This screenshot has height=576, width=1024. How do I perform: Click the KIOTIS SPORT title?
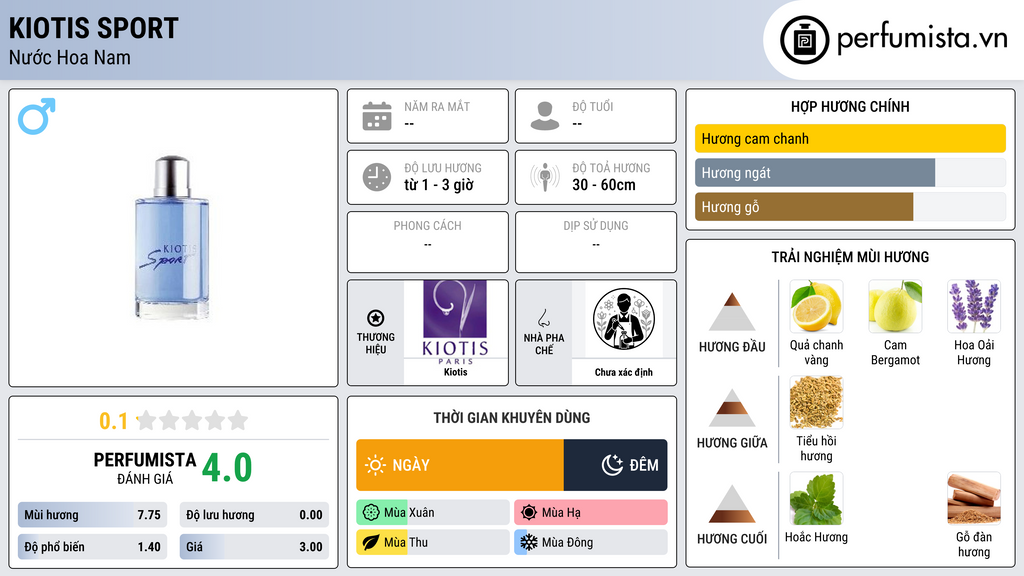coord(93,28)
